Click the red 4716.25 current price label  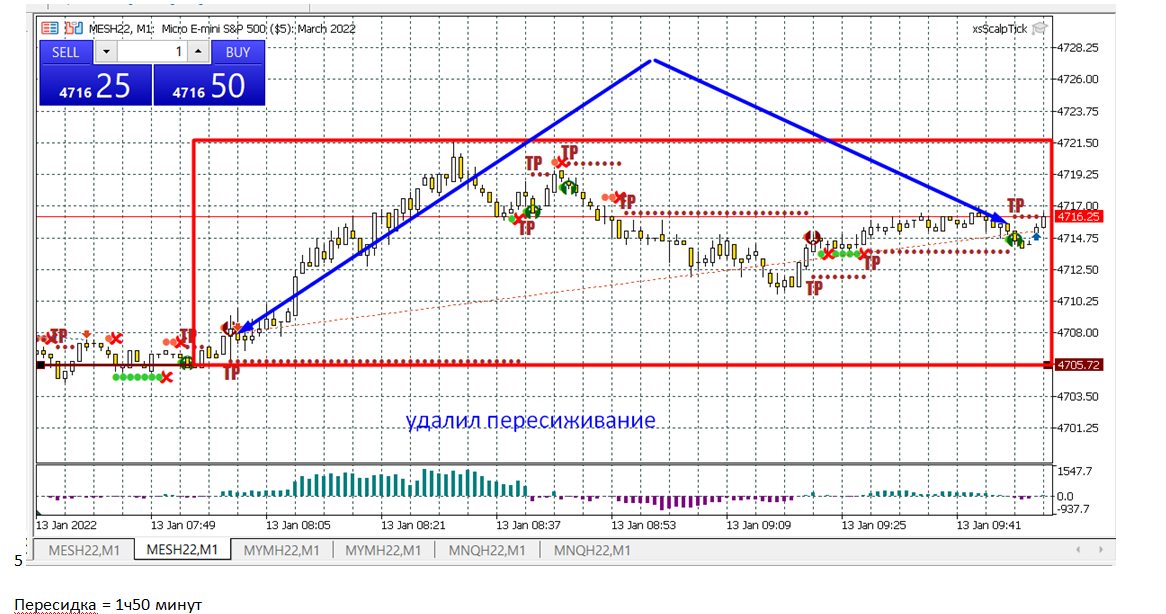(x=1078, y=216)
